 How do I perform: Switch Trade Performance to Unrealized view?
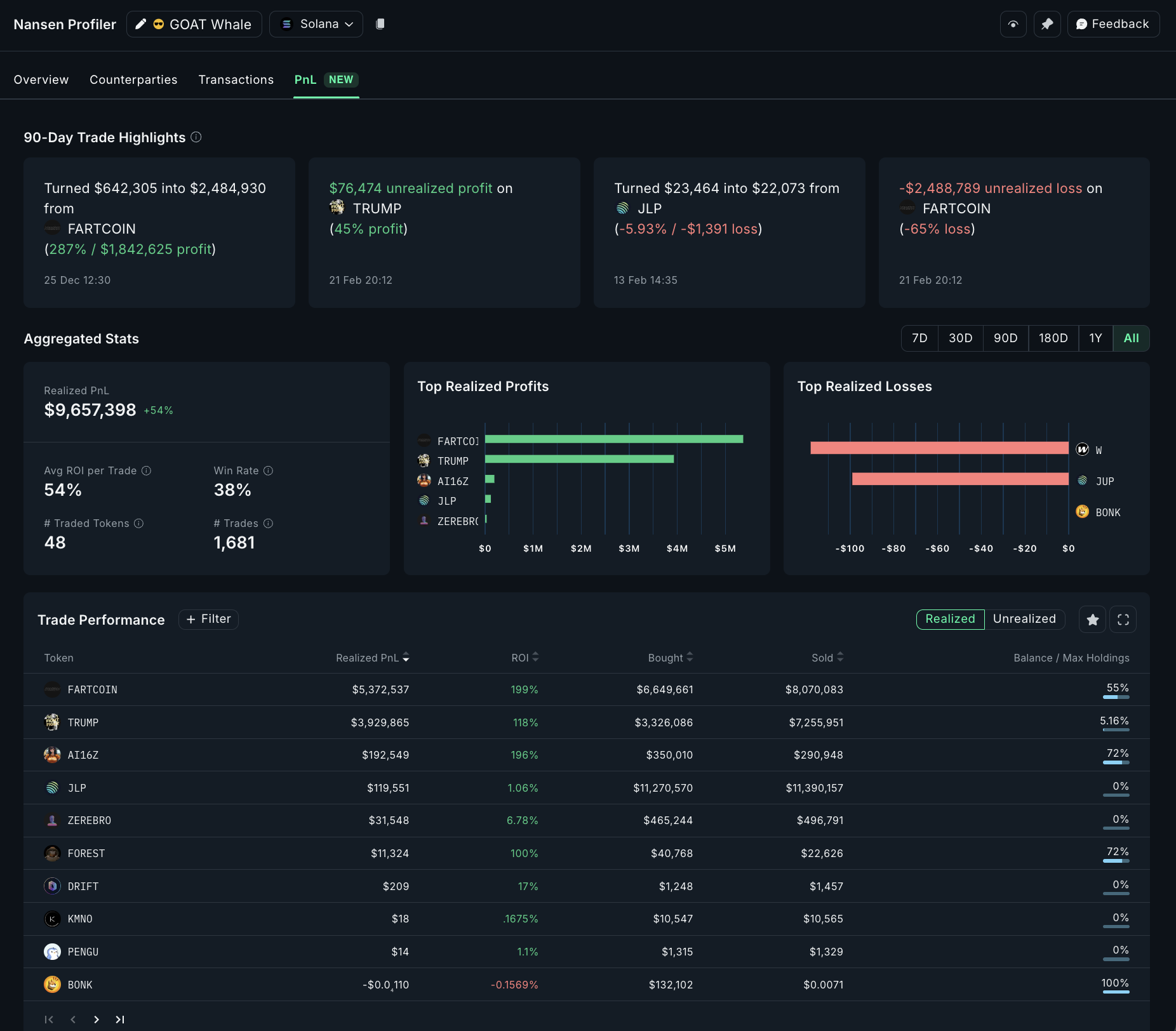pyautogui.click(x=1024, y=619)
